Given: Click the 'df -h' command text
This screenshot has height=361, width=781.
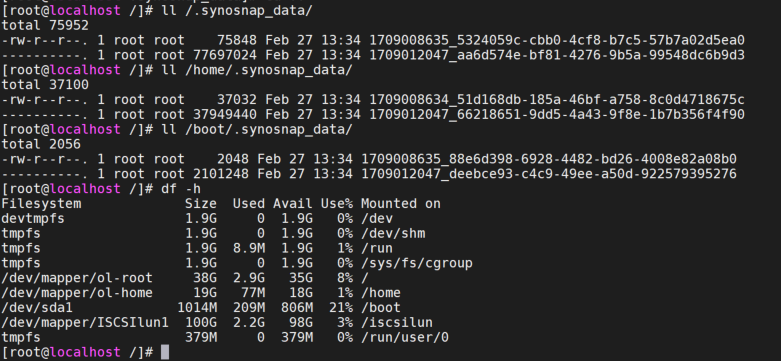Looking at the screenshot, I should (181, 189).
